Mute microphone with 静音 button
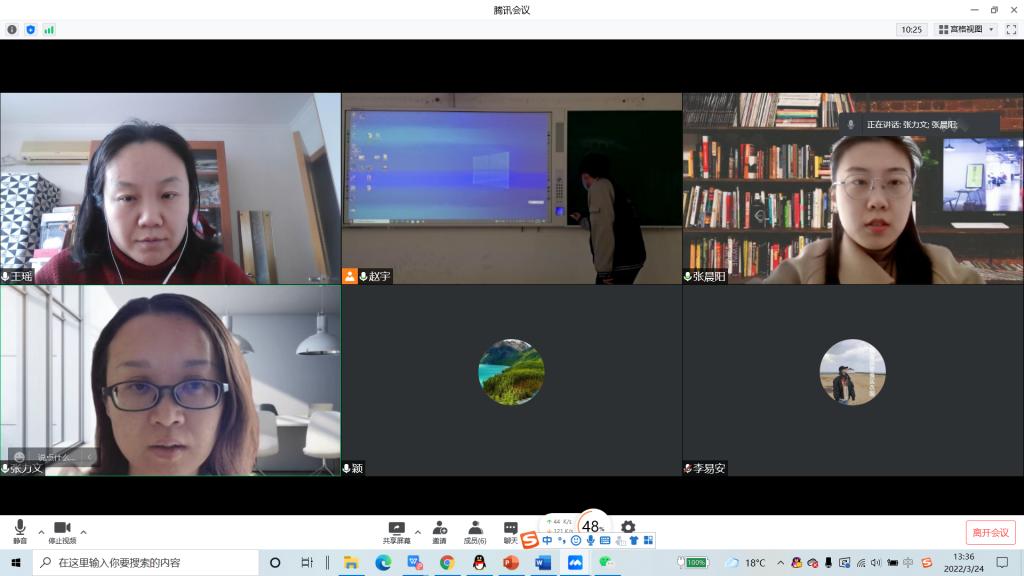1024x576 pixels. 20,532
